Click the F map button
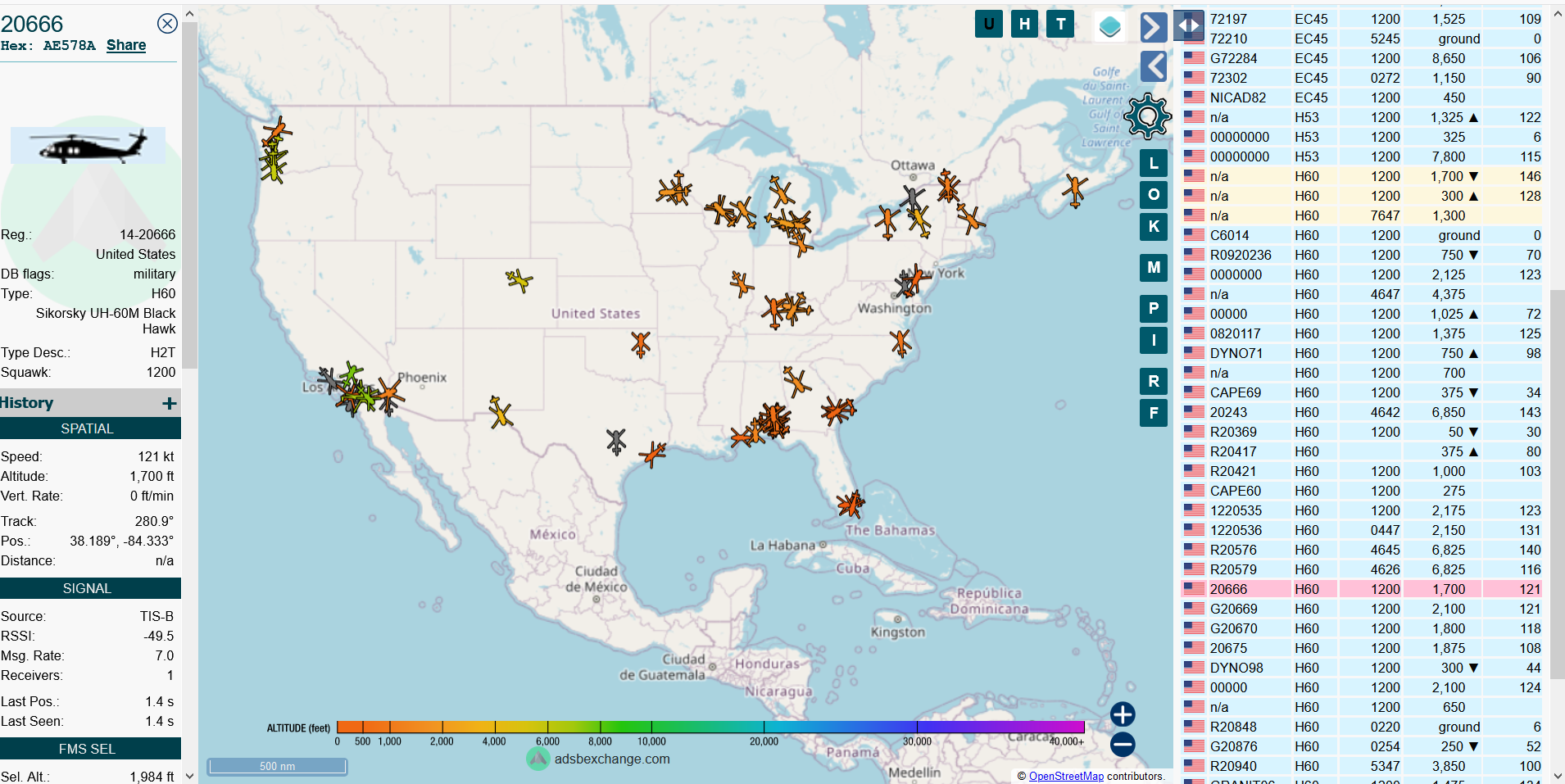This screenshot has width=1565, height=784. (x=1154, y=413)
